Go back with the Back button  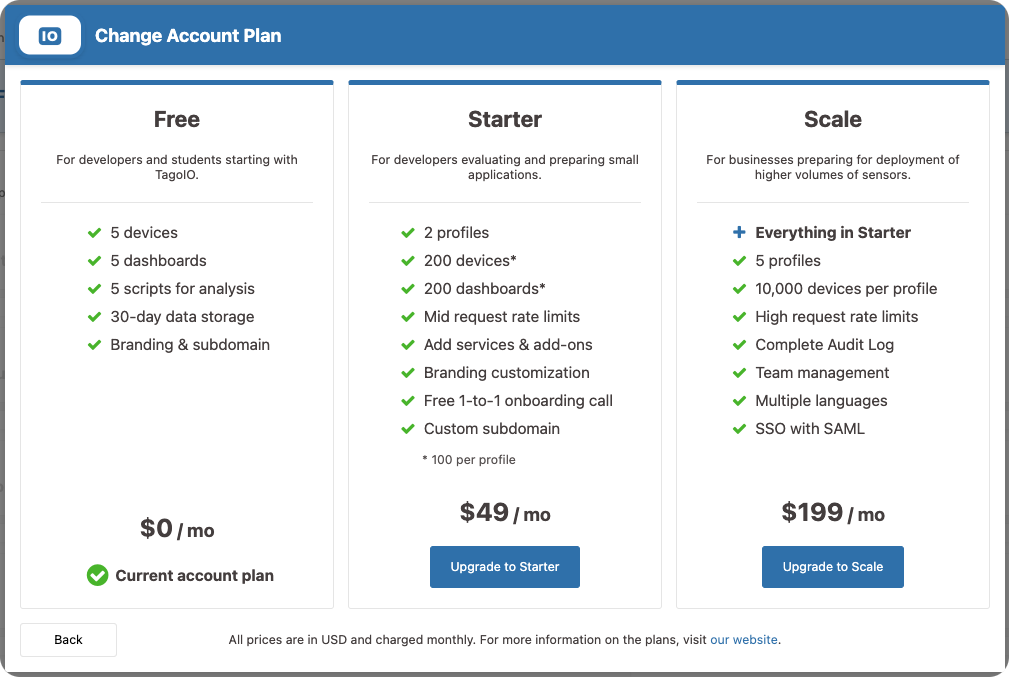coord(68,640)
